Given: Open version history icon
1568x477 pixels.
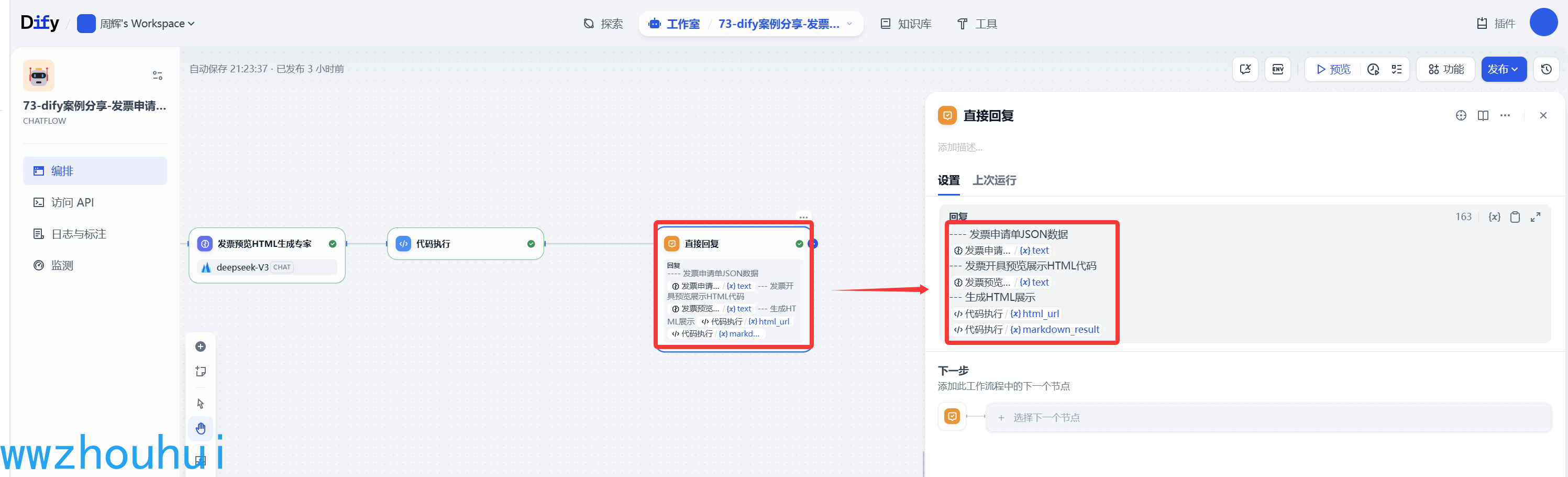Looking at the screenshot, I should pos(1546,69).
